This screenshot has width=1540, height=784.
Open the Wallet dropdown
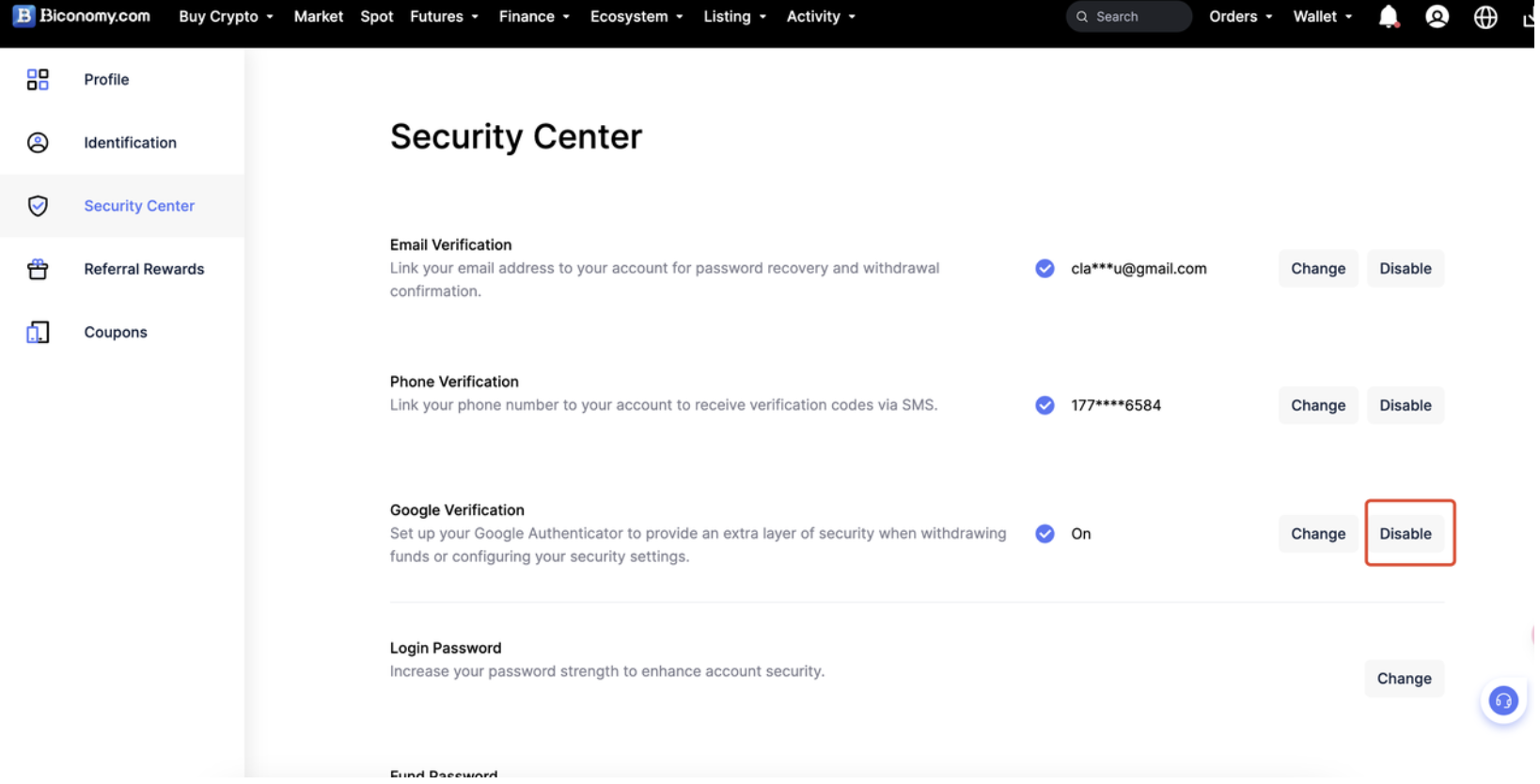(x=1322, y=17)
